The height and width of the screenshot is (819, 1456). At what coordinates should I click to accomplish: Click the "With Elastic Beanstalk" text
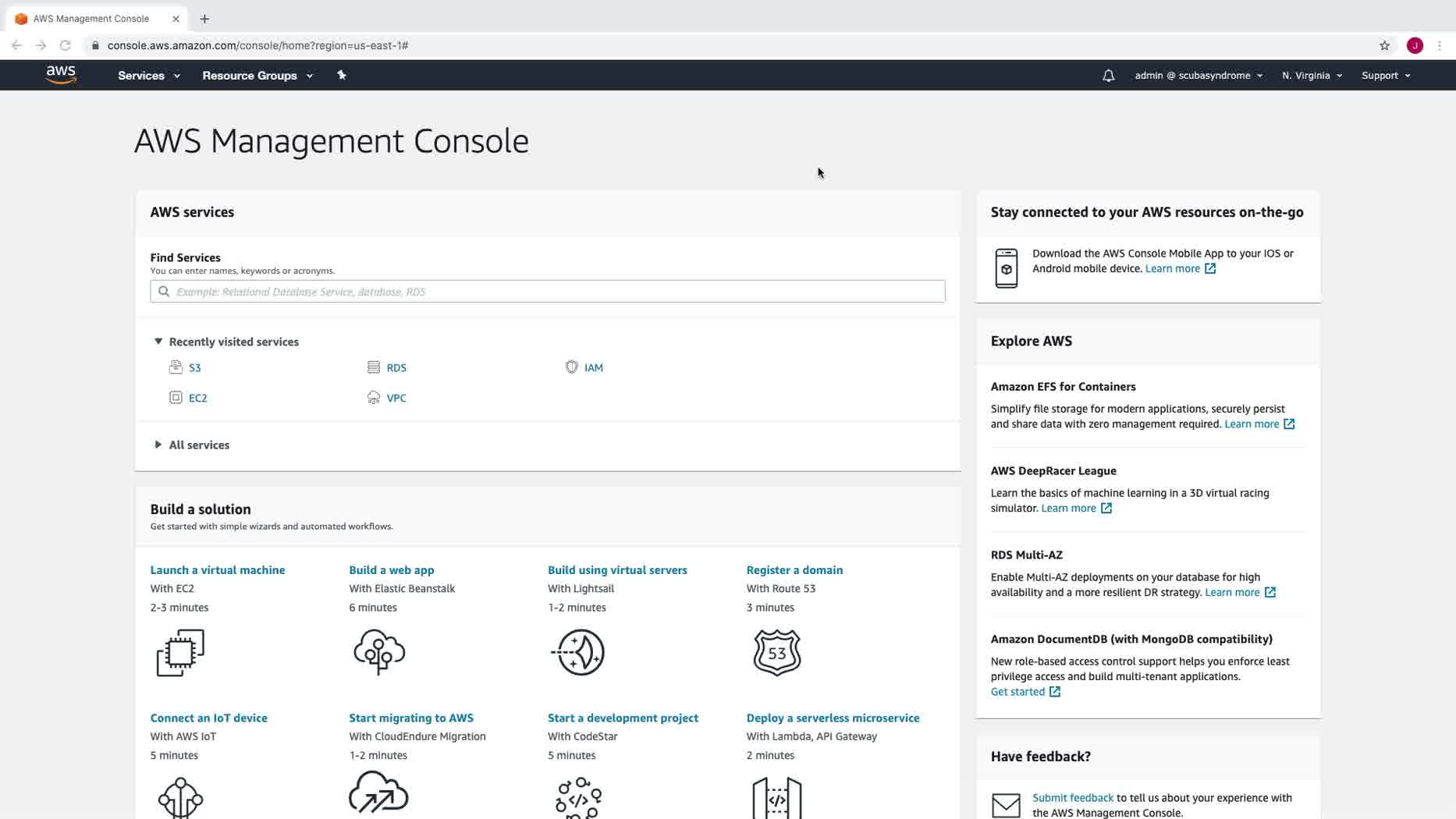(x=402, y=589)
